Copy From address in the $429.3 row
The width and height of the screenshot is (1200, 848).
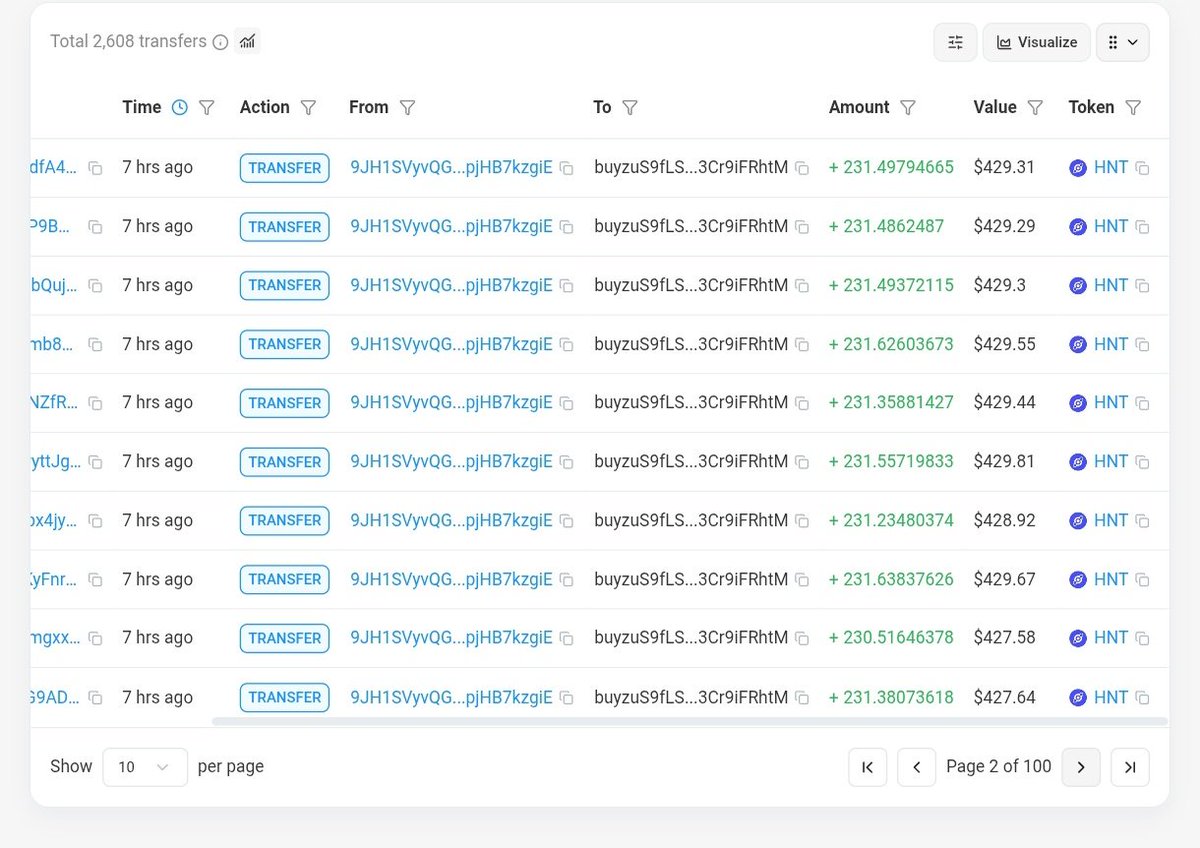567,286
